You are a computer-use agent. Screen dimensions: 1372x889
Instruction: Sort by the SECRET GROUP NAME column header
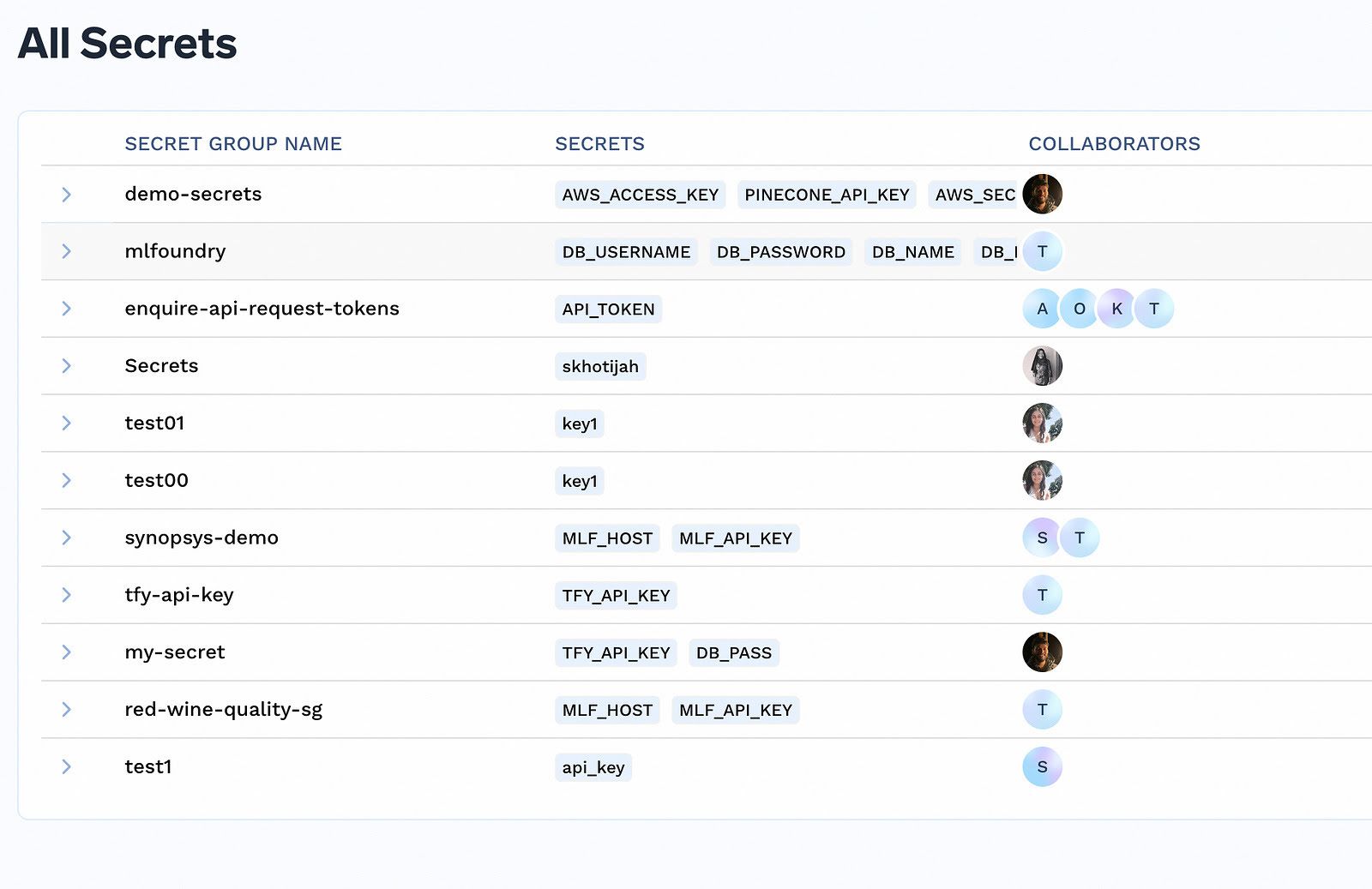pos(233,143)
